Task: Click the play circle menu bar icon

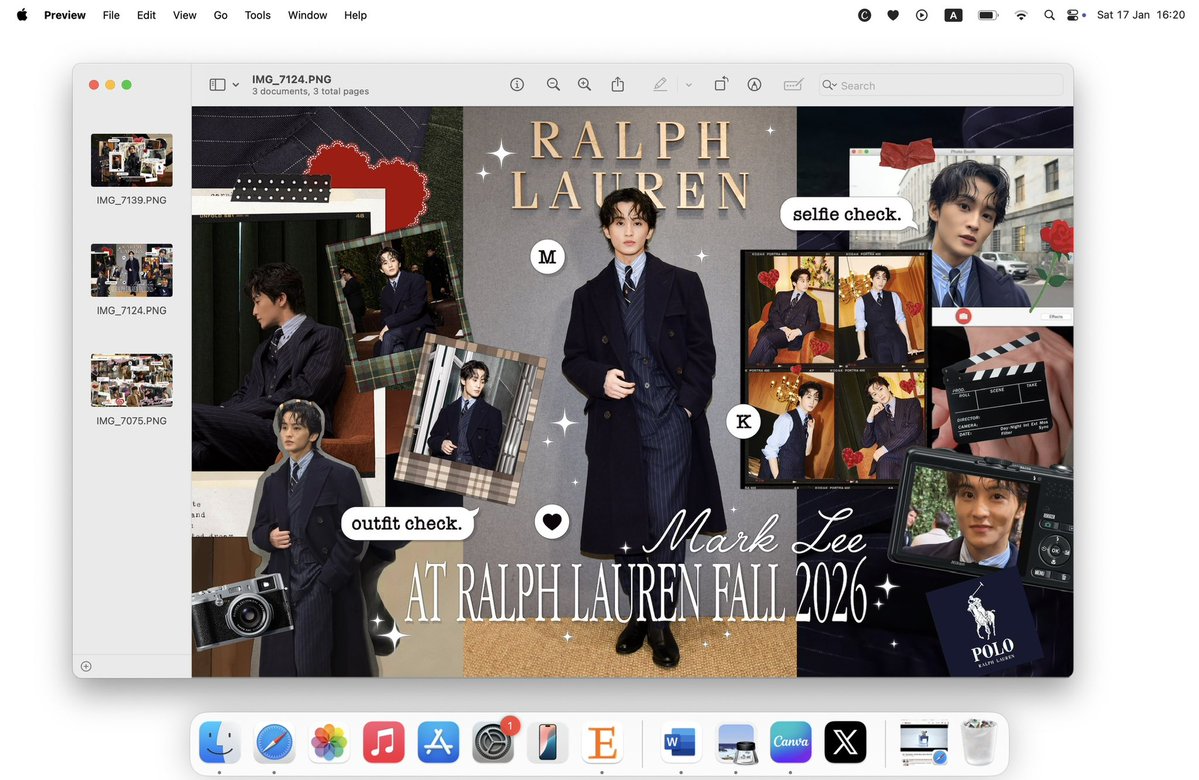Action: tap(921, 15)
